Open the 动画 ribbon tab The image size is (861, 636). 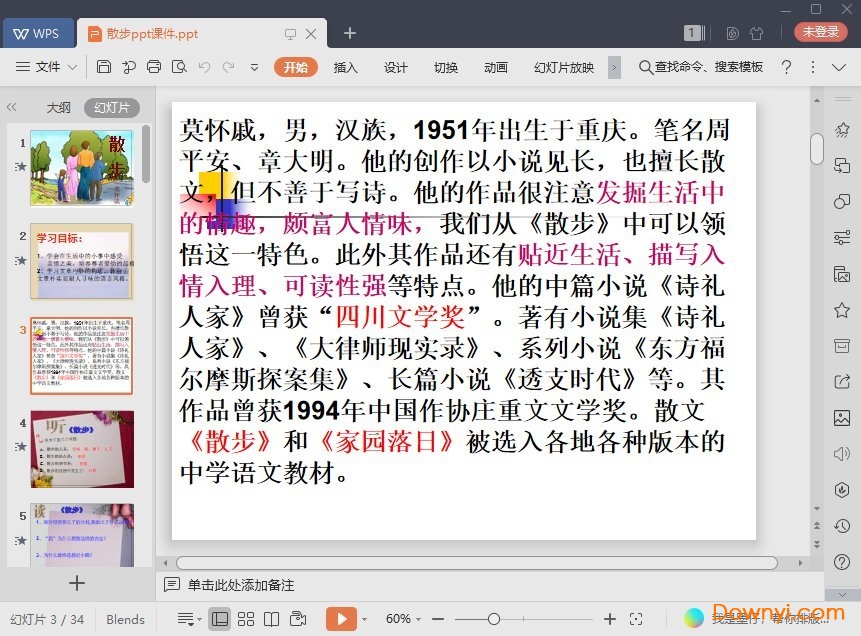(x=496, y=67)
